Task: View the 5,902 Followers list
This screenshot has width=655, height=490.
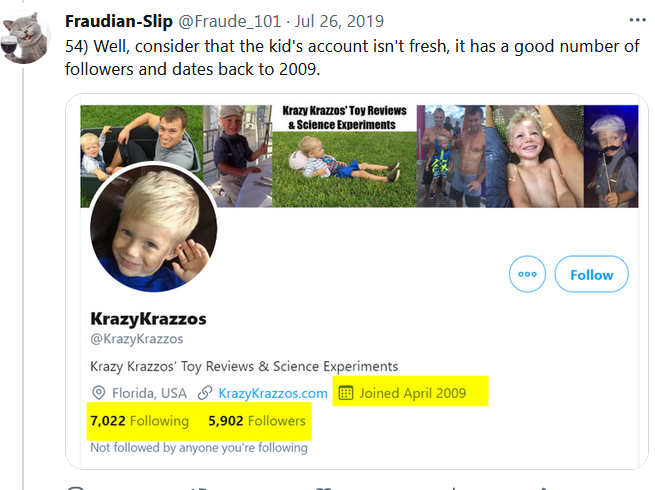Action: (257, 421)
